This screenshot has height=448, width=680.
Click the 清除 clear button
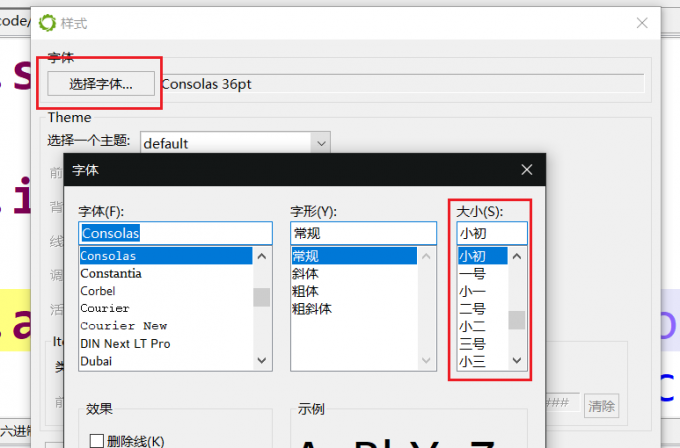pyautogui.click(x=601, y=406)
